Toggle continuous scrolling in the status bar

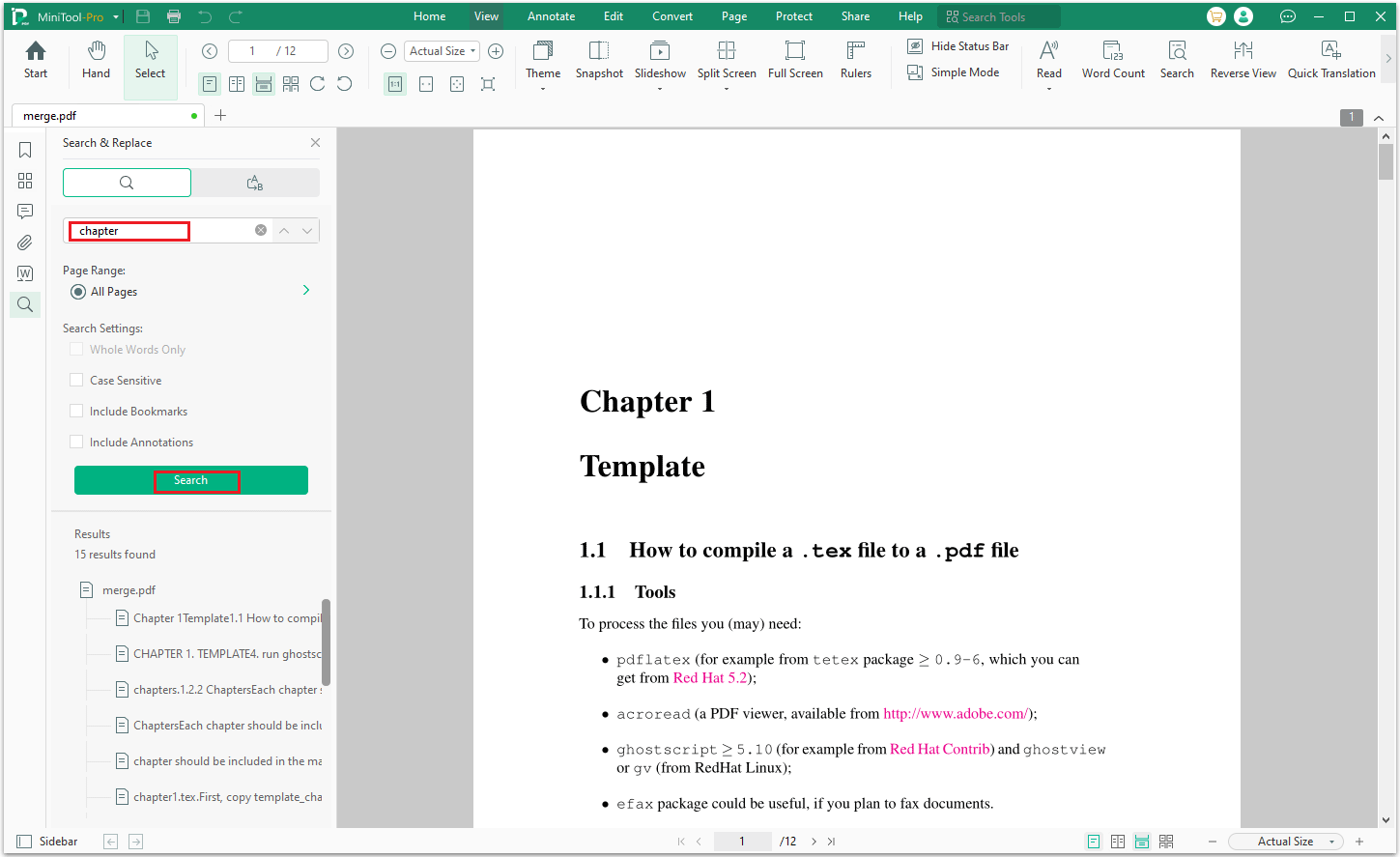[1142, 842]
